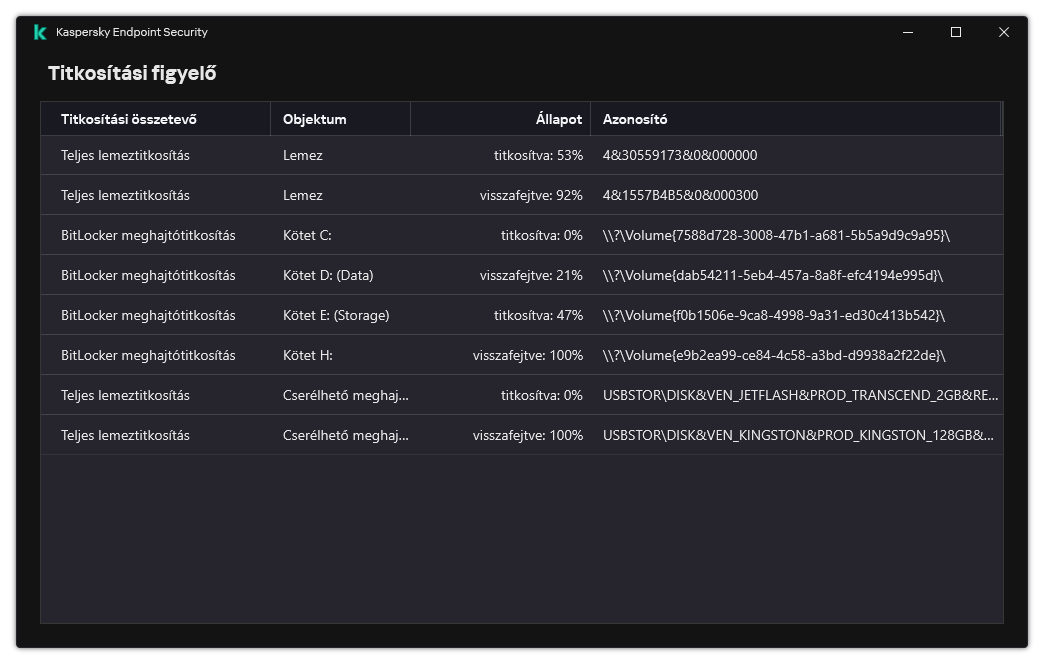Click the 'visszafejtve: 21%' status cell
Screen dimensions: 1044x664
click(x=531, y=275)
